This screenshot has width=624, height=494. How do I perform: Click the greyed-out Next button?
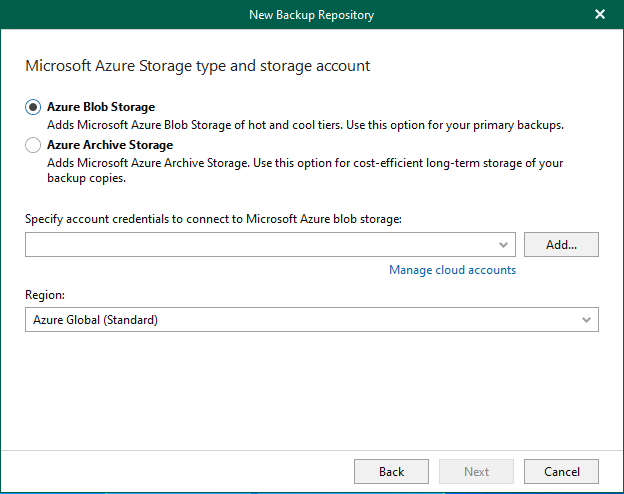476,472
